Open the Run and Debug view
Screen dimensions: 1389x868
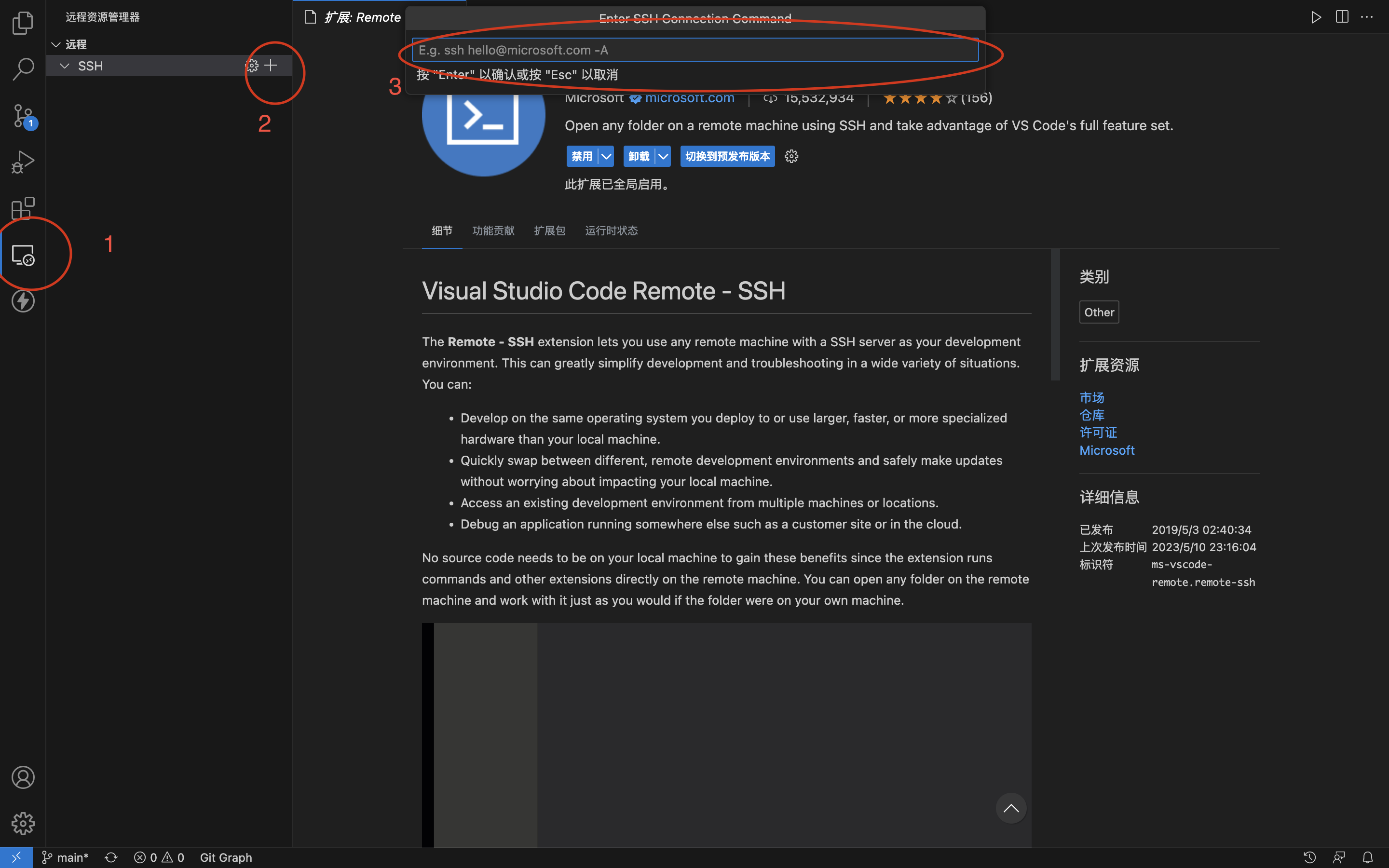[23, 163]
